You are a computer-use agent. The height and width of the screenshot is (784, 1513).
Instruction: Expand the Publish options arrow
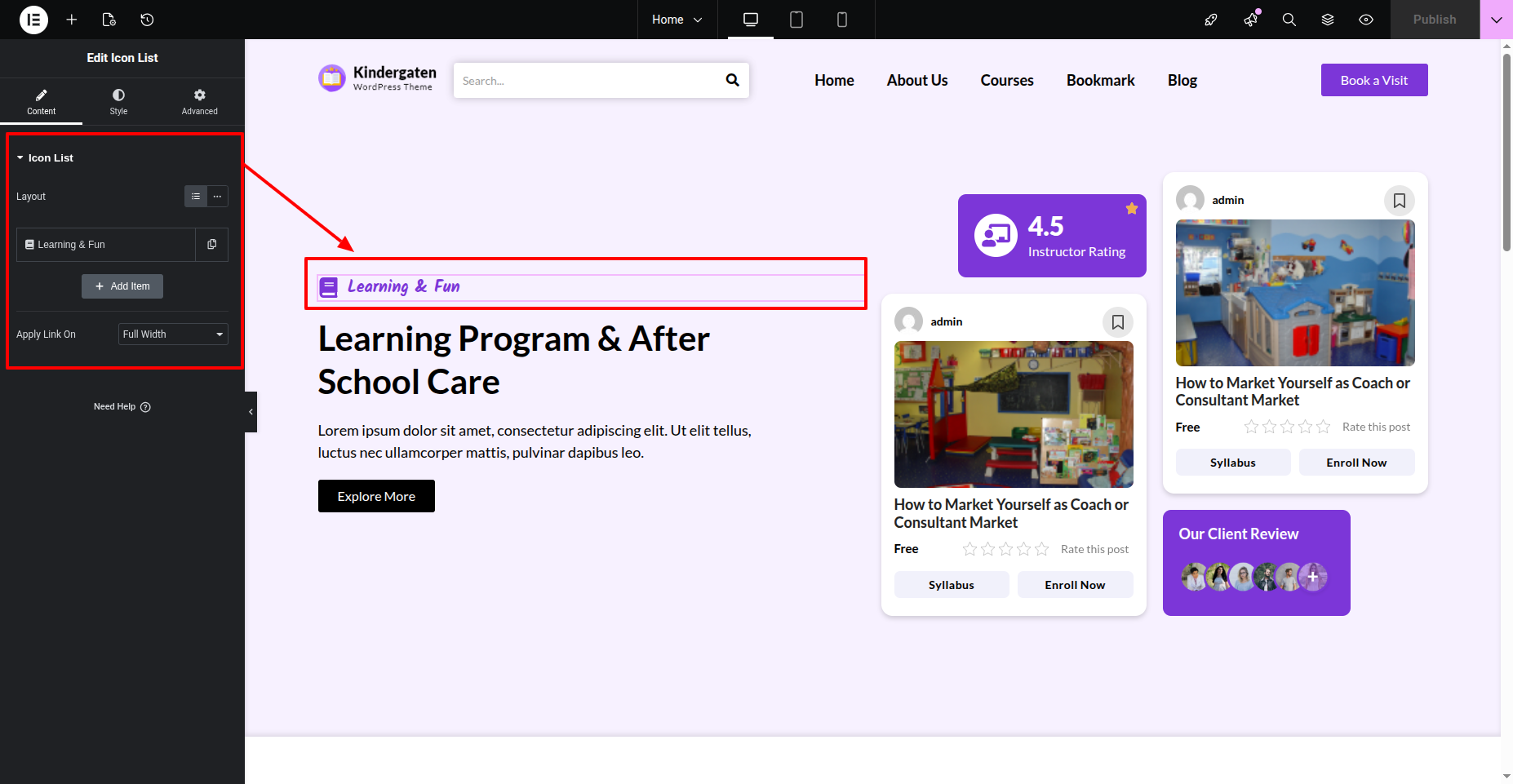(1496, 20)
